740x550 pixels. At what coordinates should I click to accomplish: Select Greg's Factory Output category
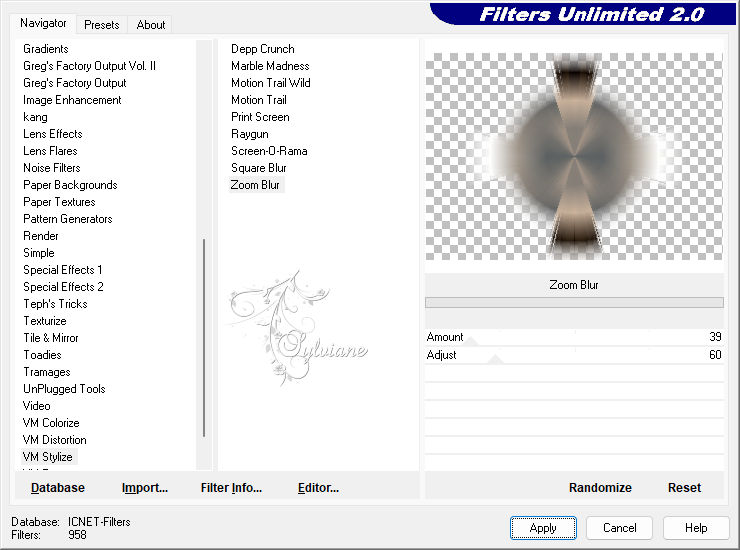(75, 83)
